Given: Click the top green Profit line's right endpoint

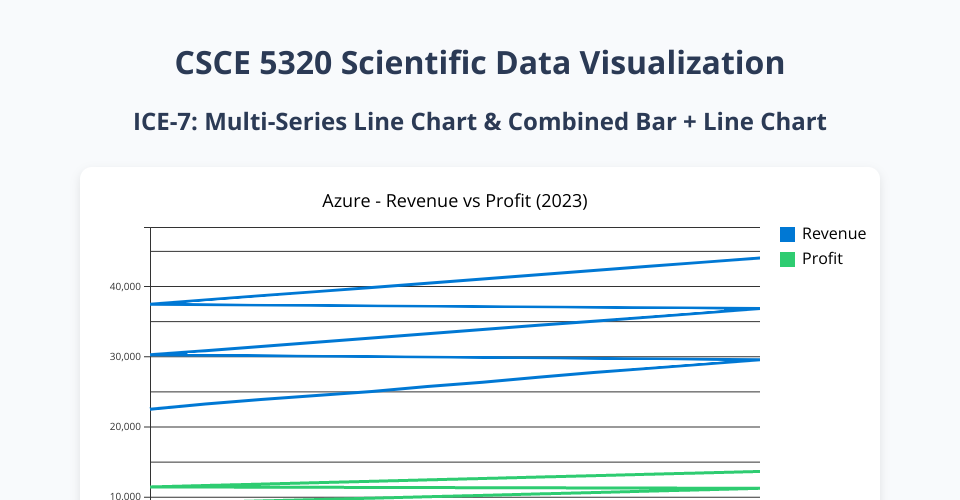Looking at the screenshot, I should click(759, 471).
